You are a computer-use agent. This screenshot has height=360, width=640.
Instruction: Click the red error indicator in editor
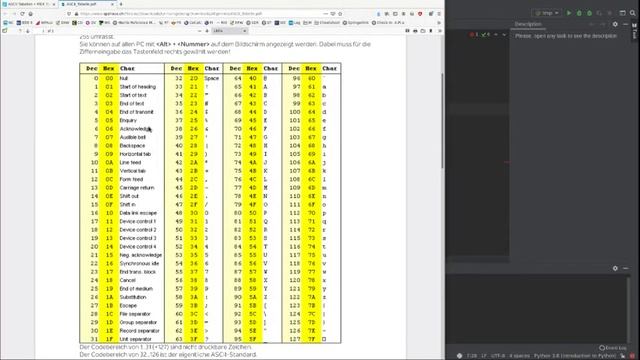click(474, 35)
